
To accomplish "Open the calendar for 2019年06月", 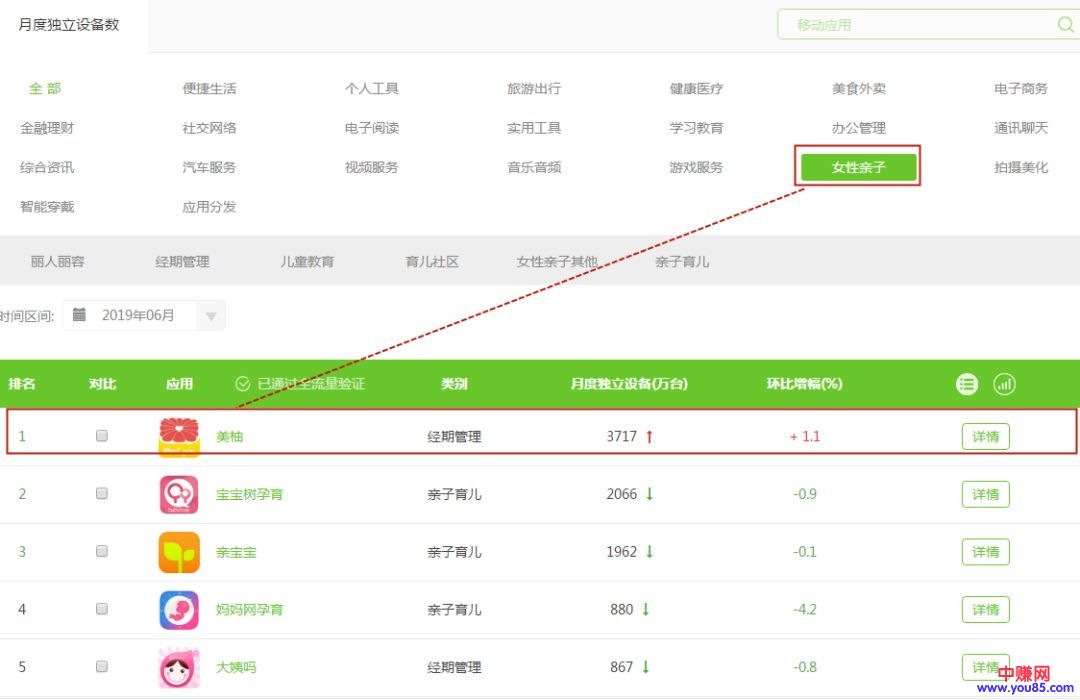I will [x=80, y=315].
